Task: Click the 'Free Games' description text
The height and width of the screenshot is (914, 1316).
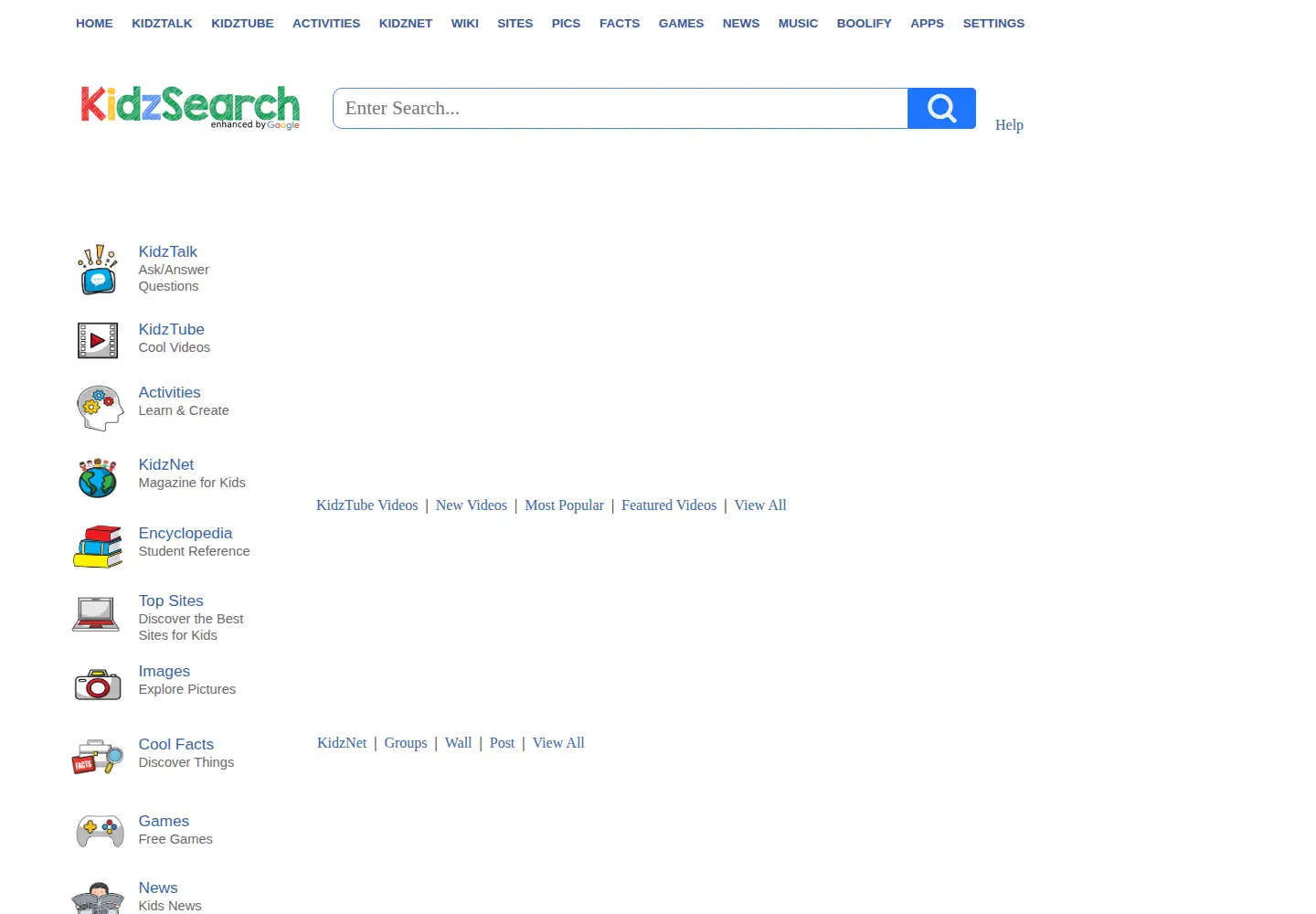Action: click(x=175, y=839)
